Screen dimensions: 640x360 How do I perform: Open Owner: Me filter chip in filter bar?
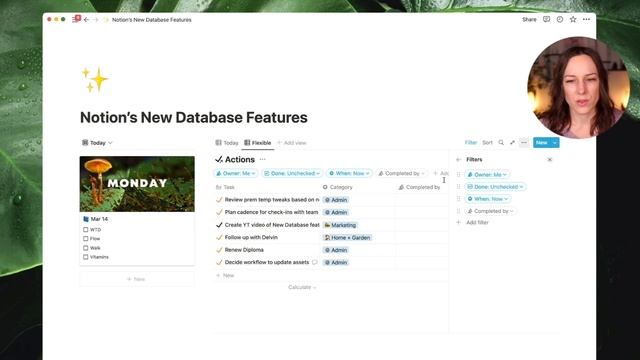point(236,173)
